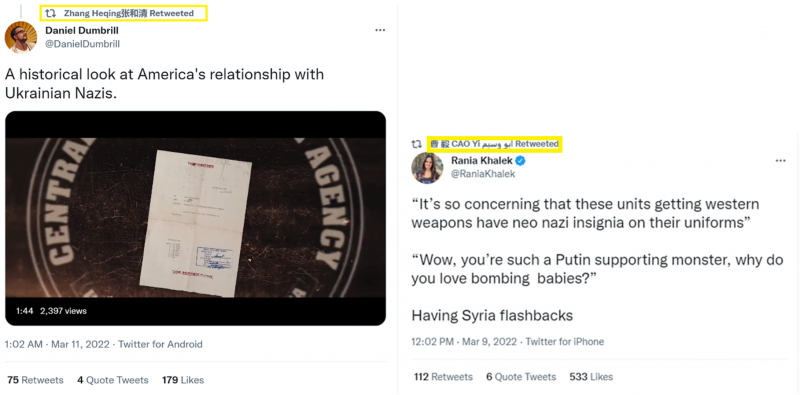View the 112 Retweets list
This screenshot has height=395, width=800.
443,377
